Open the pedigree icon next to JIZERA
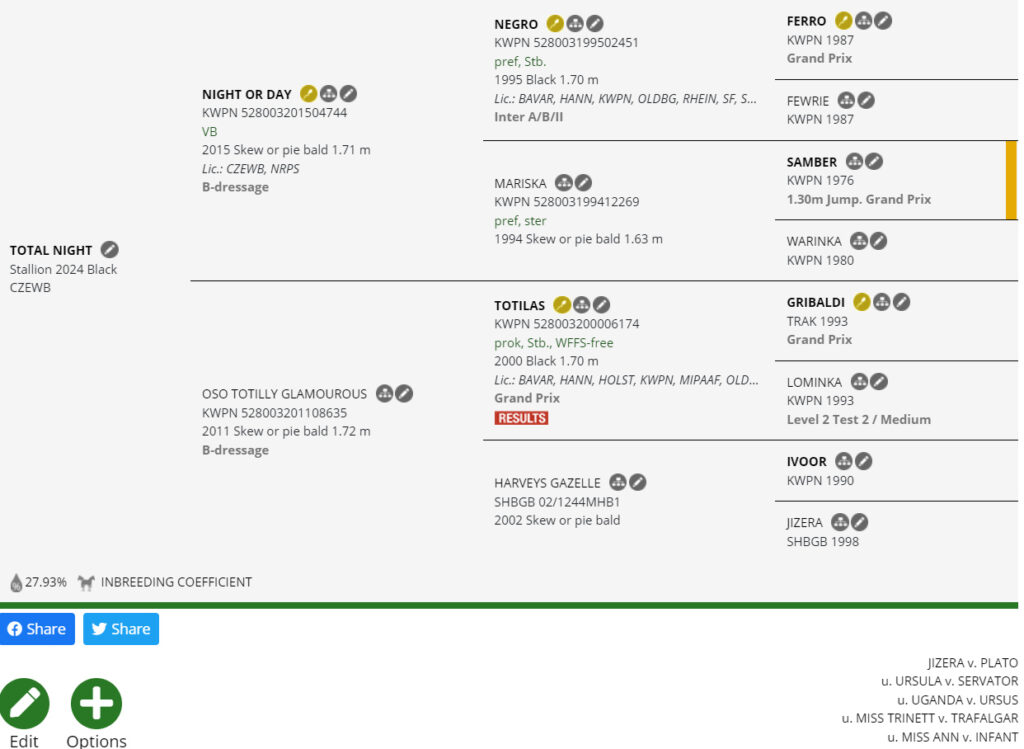This screenshot has width=1024, height=749. point(840,522)
